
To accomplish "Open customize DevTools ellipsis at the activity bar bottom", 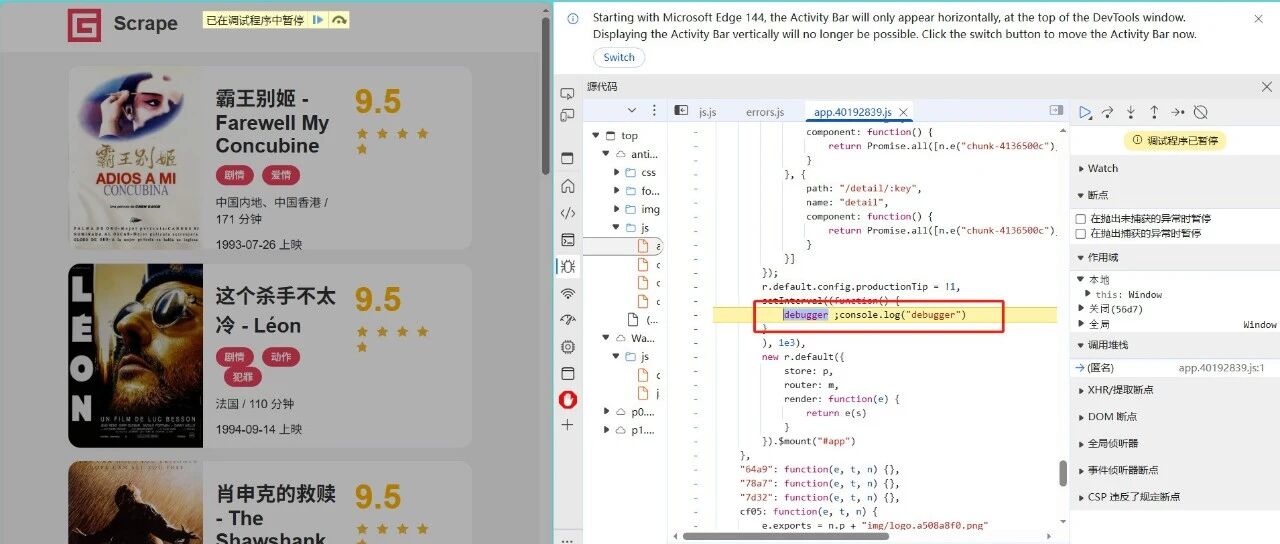I will coord(567,540).
